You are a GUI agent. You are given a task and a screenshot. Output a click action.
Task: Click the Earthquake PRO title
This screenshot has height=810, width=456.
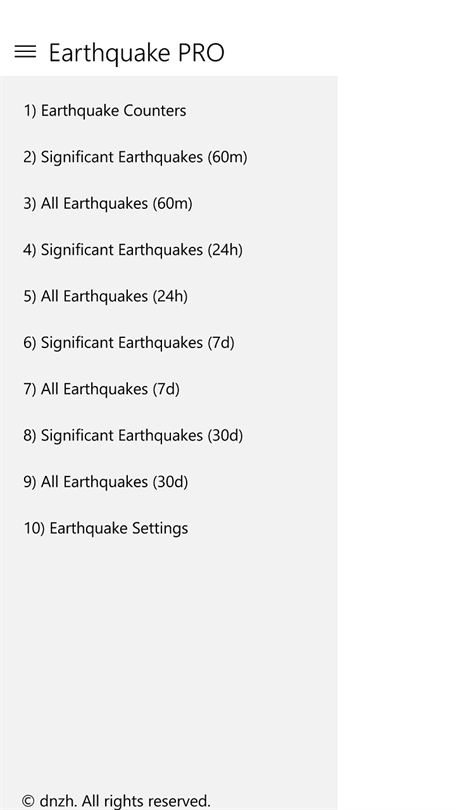click(x=137, y=53)
